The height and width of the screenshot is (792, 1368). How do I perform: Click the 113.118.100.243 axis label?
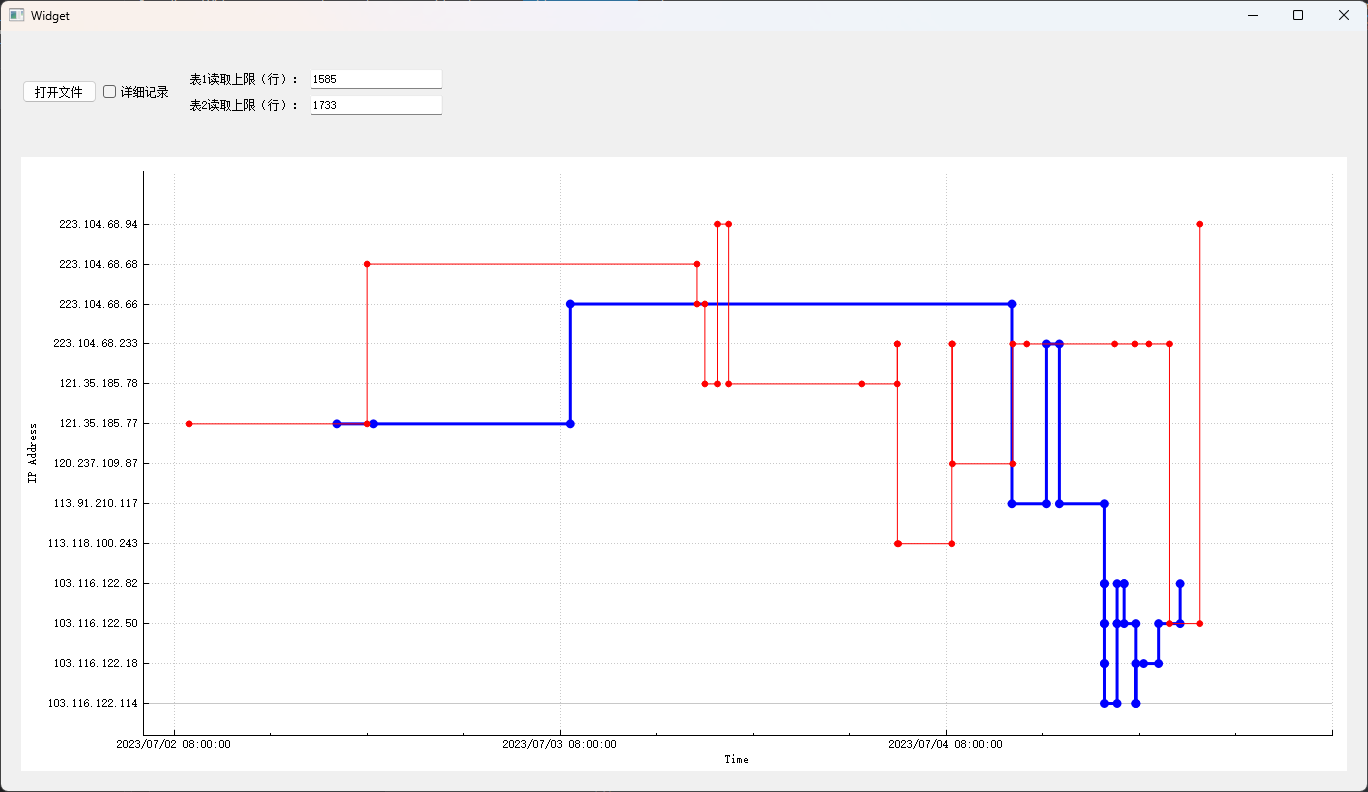(x=92, y=544)
